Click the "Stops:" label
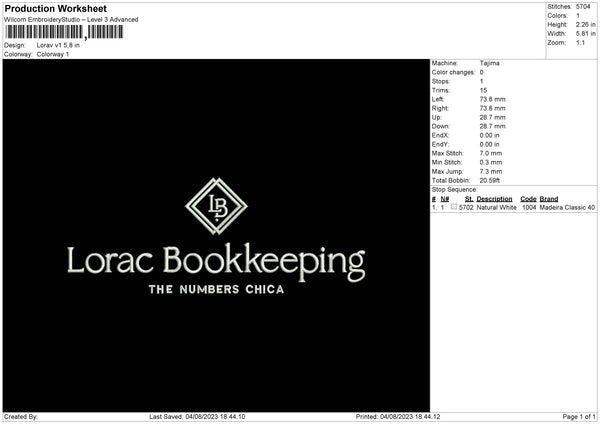 pos(441,81)
